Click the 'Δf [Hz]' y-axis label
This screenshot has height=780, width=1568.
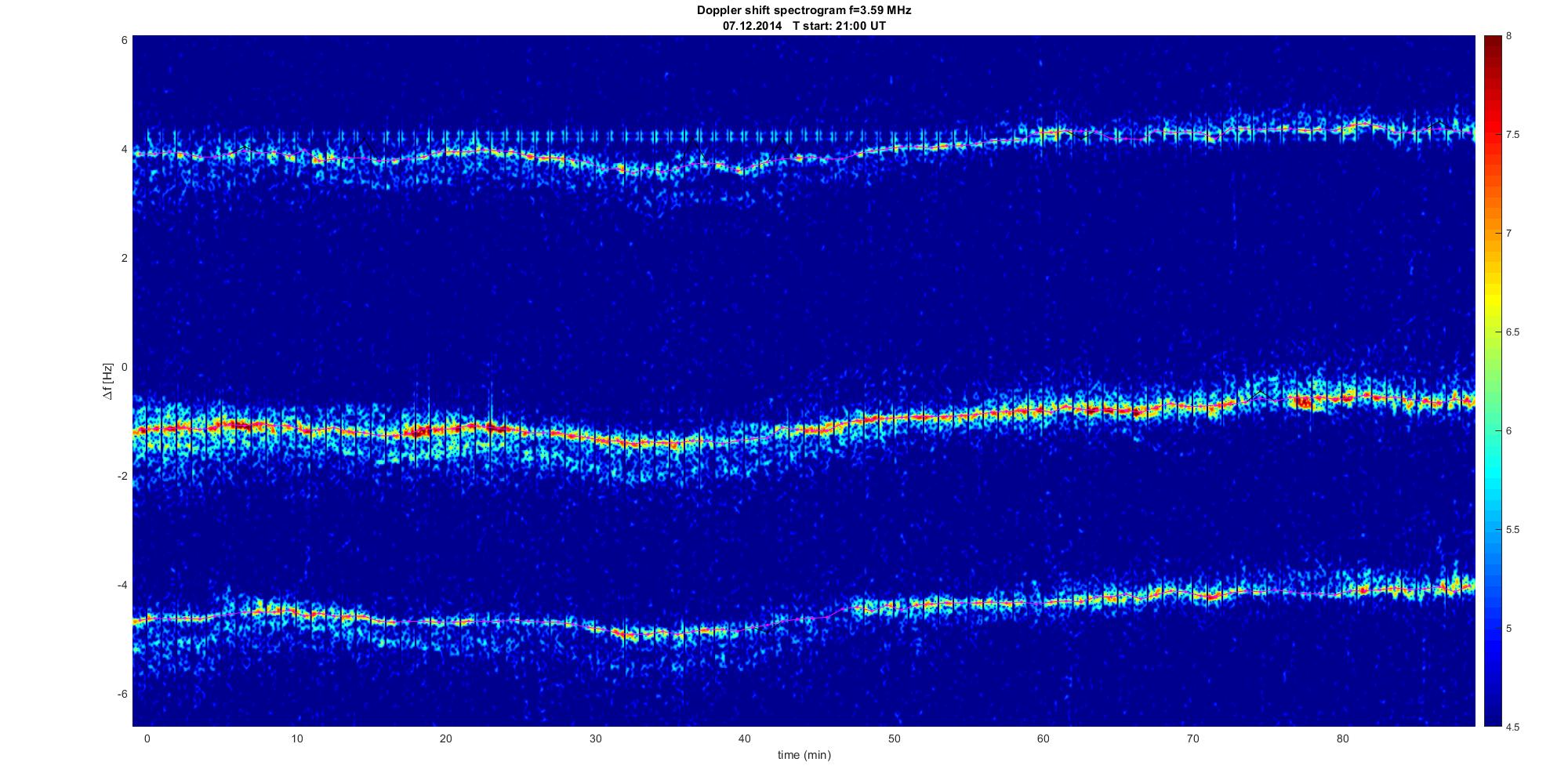pyautogui.click(x=108, y=381)
